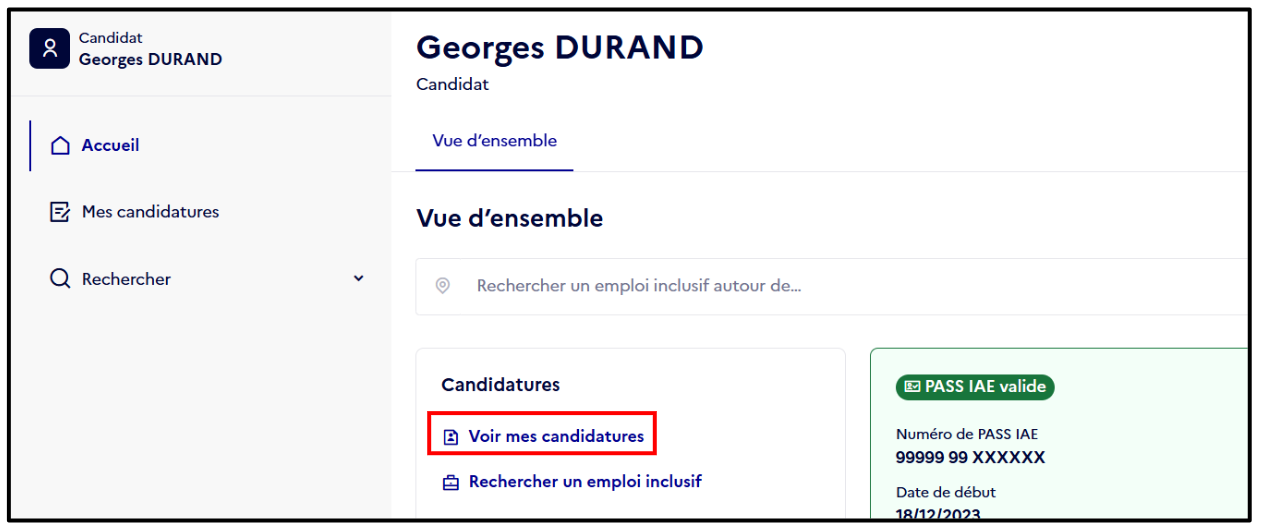Click the Accueil house icon
The height and width of the screenshot is (530, 1262).
(x=60, y=146)
